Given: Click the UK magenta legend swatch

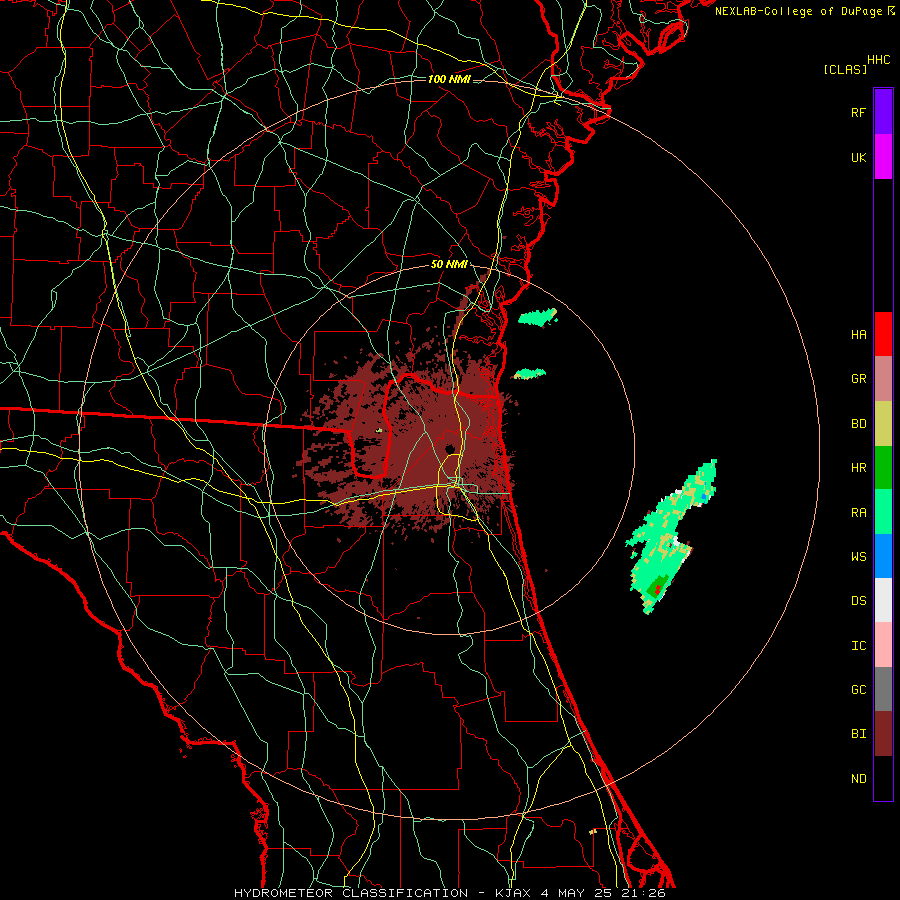Looking at the screenshot, I should click(883, 157).
